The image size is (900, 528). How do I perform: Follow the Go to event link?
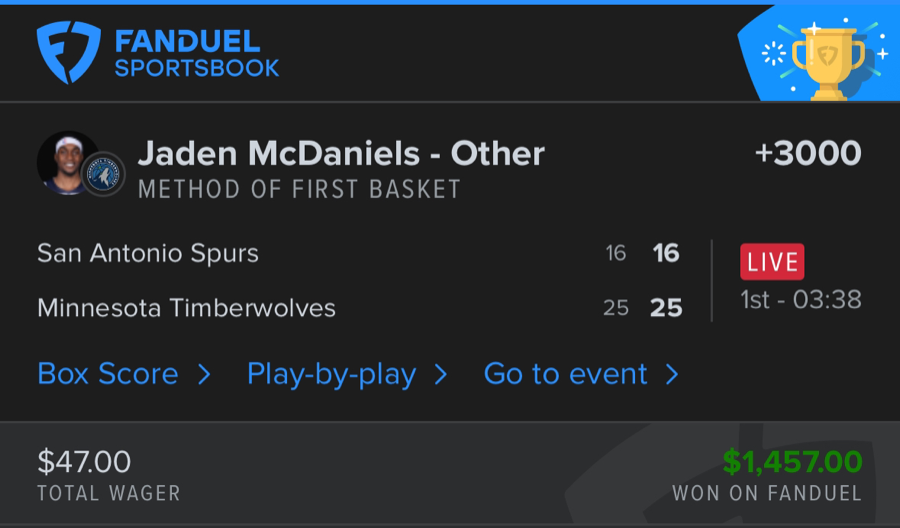[566, 374]
